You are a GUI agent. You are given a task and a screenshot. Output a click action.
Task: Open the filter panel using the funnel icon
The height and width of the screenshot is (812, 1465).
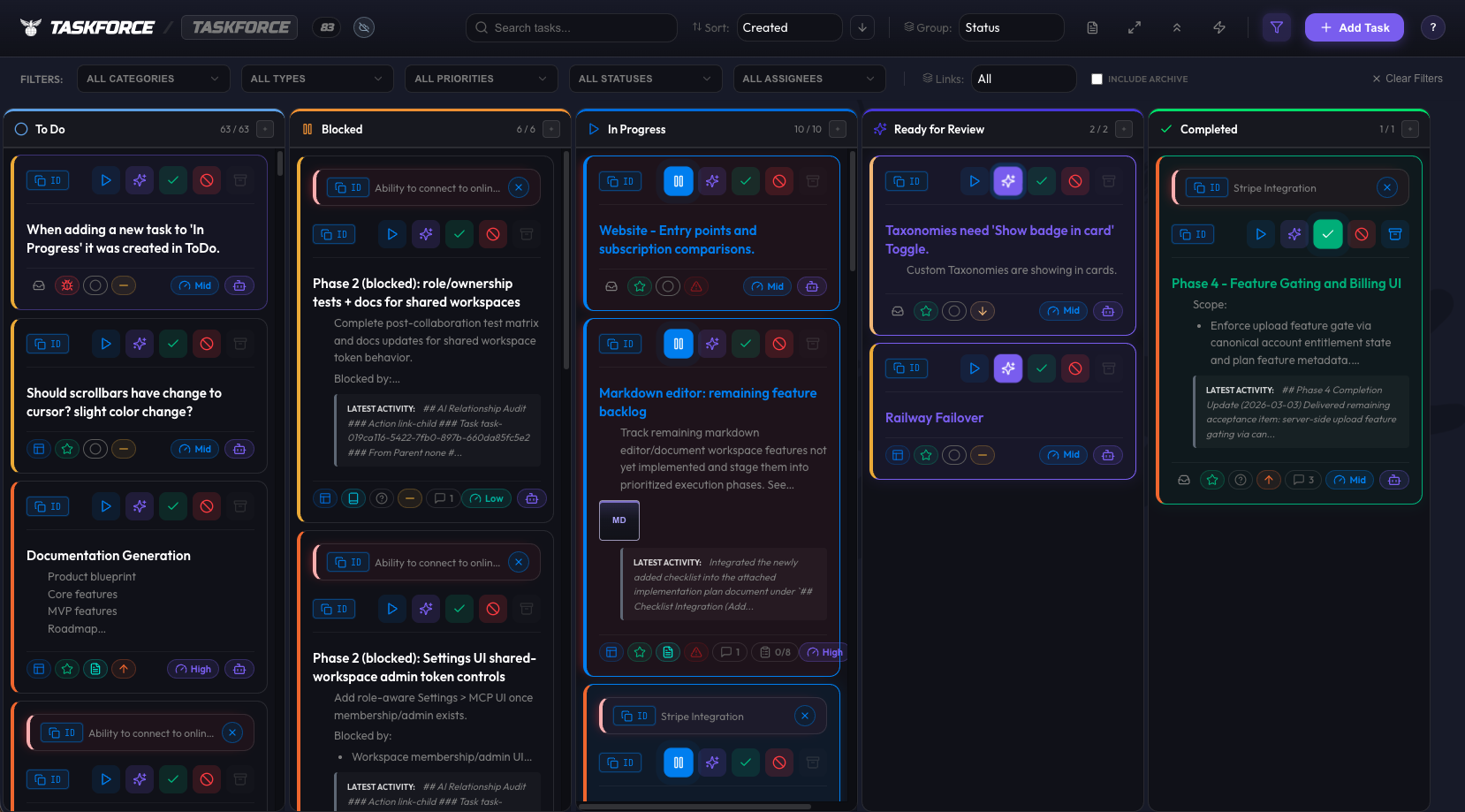(1276, 27)
